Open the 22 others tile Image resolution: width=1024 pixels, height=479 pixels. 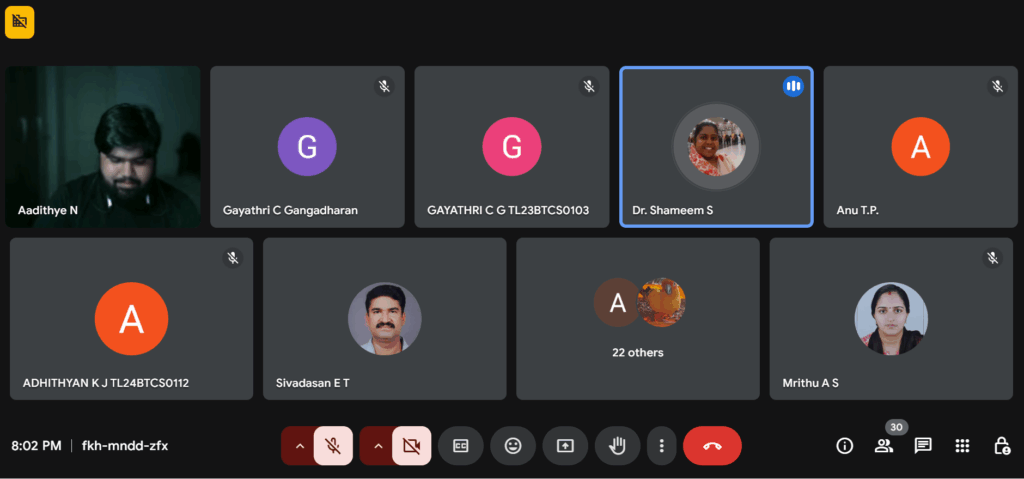pyautogui.click(x=638, y=319)
